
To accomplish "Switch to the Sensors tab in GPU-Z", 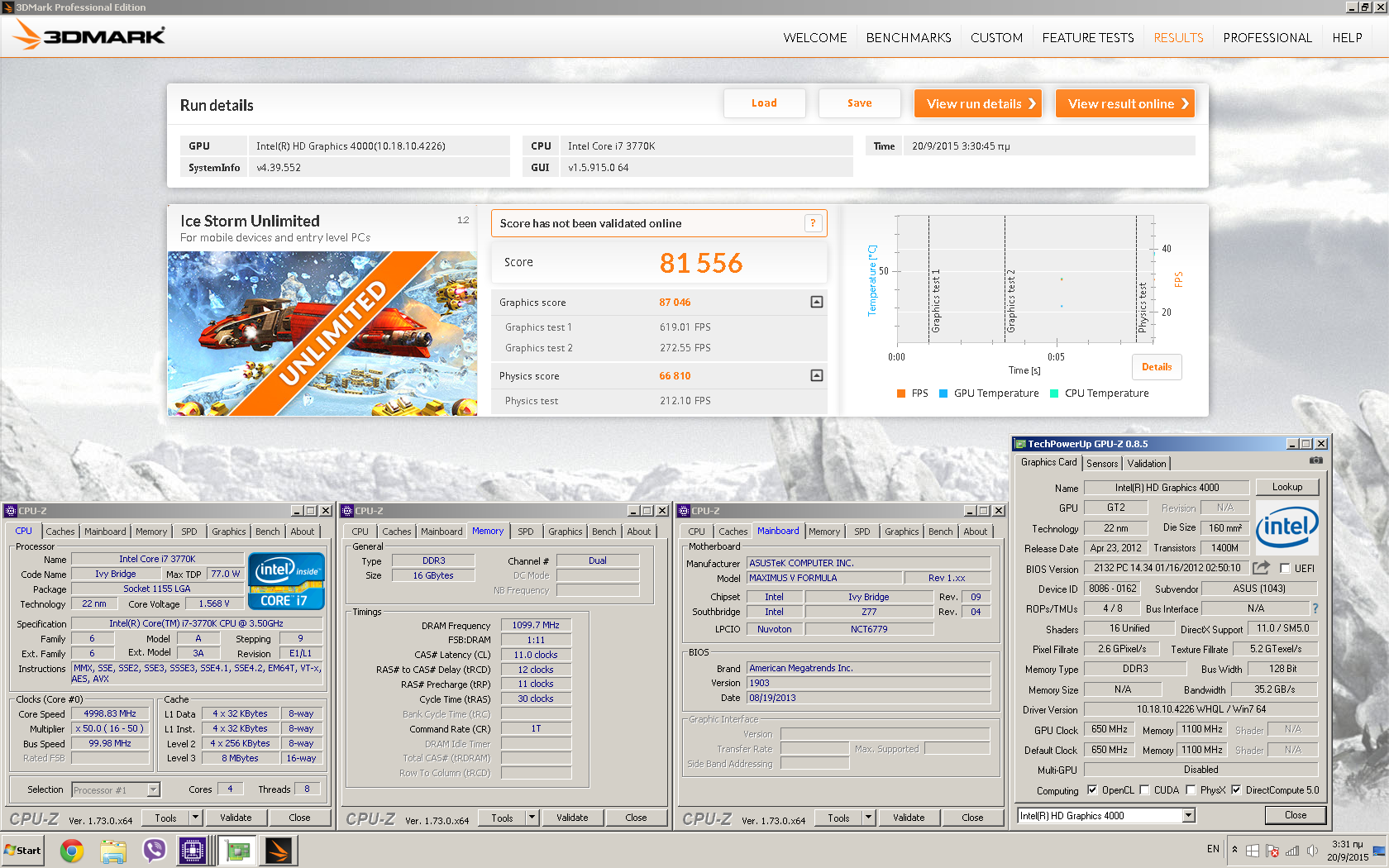I will click(1102, 464).
